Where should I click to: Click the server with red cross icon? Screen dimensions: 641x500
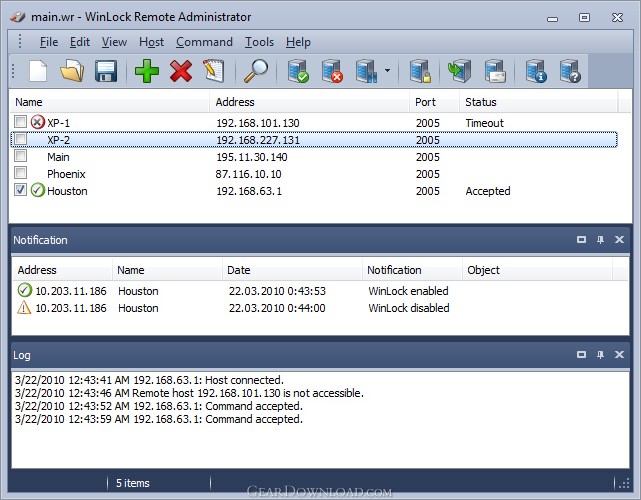pyautogui.click(x=332, y=71)
